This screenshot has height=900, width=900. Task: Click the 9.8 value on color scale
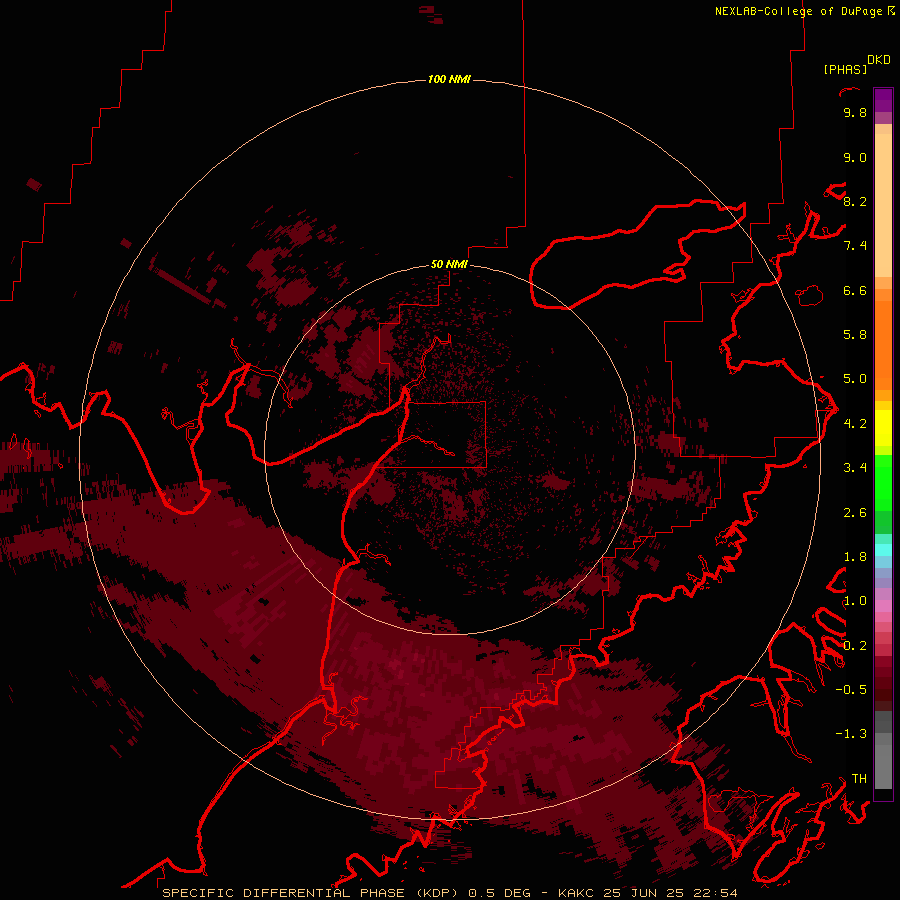855,112
